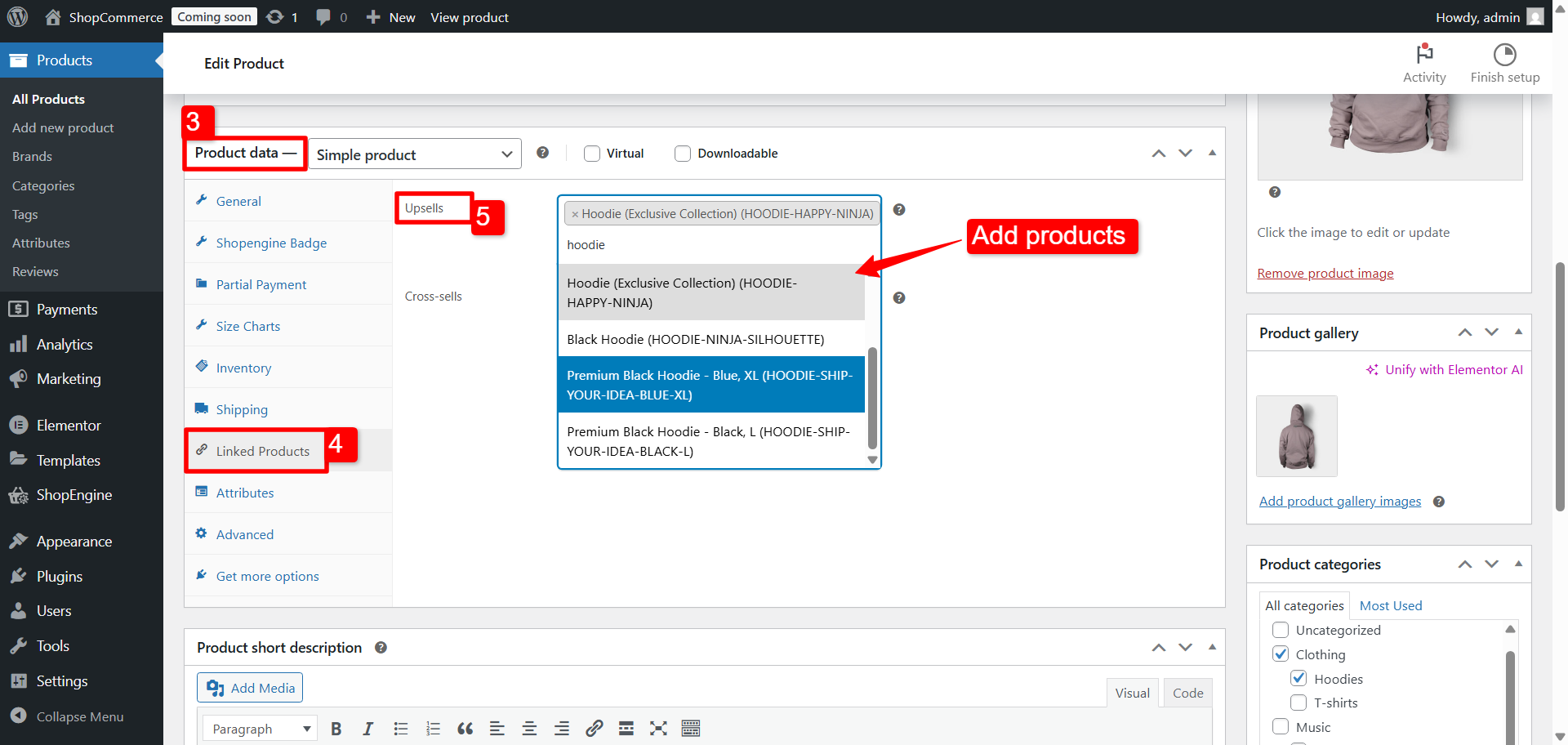Click the gallery hoodie thumbnail
Viewport: 1568px width, 745px height.
pyautogui.click(x=1297, y=436)
